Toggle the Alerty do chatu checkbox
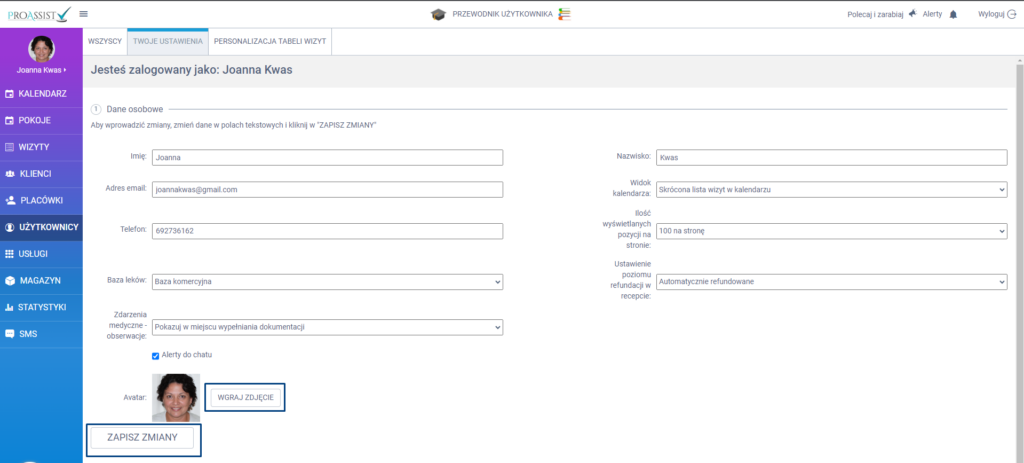This screenshot has height=463, width=1024. (155, 355)
